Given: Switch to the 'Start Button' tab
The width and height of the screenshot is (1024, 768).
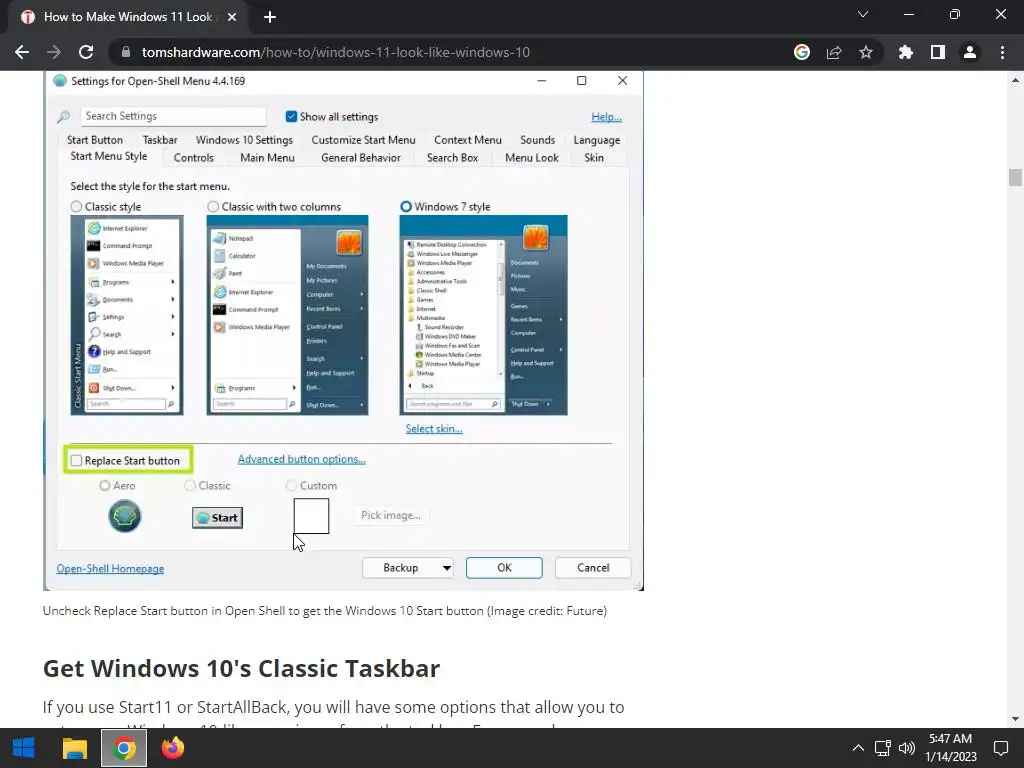Looking at the screenshot, I should (x=95, y=140).
